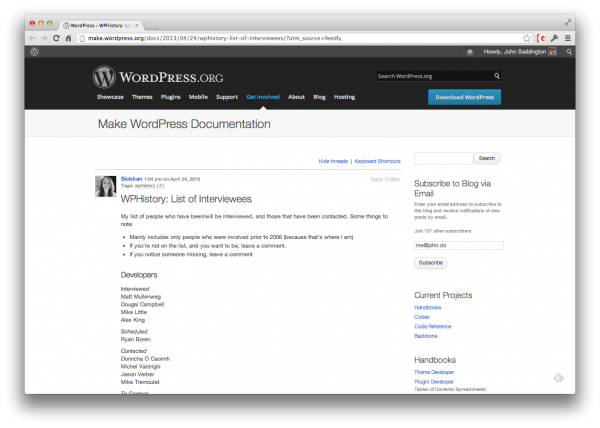Open the Hosting menu item

point(344,97)
